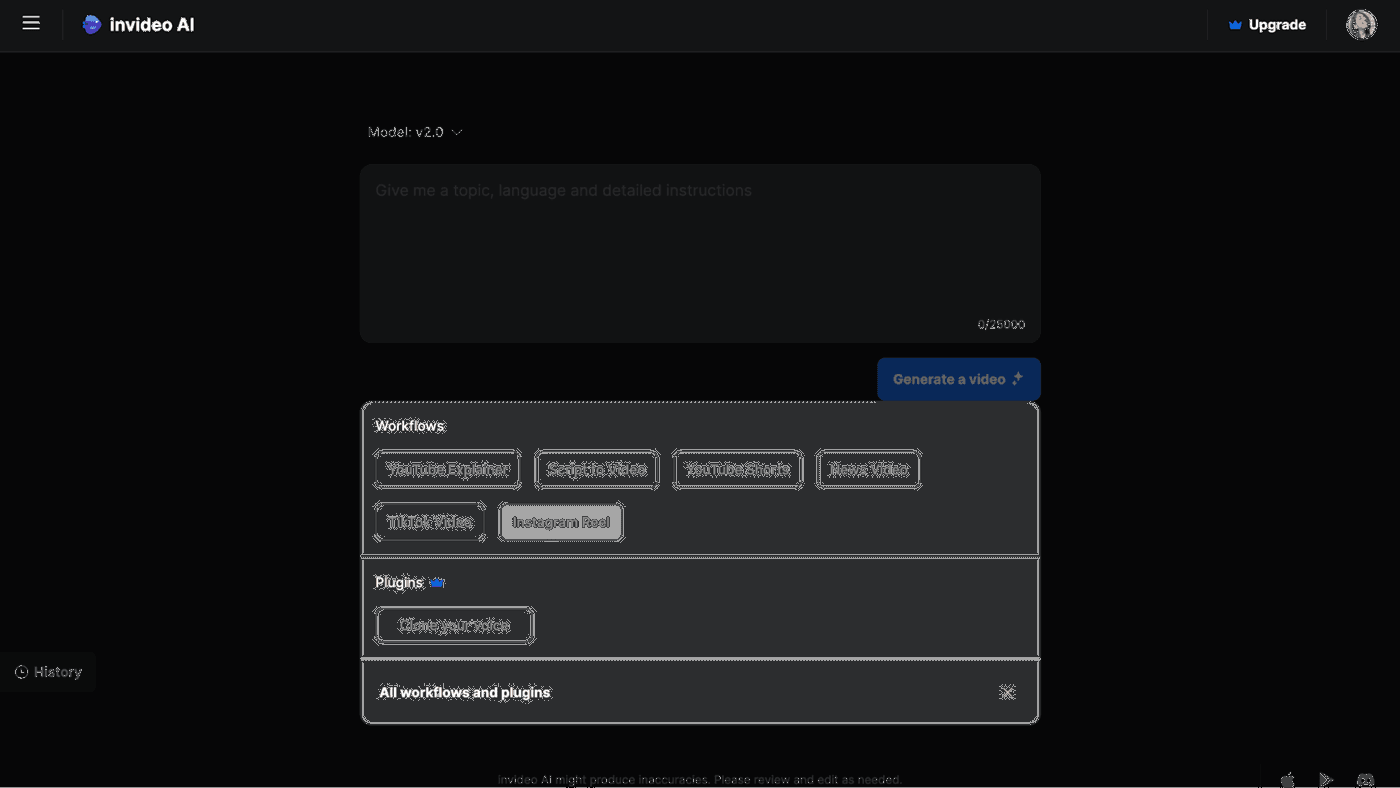Choose the TikTok Video workflow
Viewport: 1400px width, 788px height.
tap(429, 522)
